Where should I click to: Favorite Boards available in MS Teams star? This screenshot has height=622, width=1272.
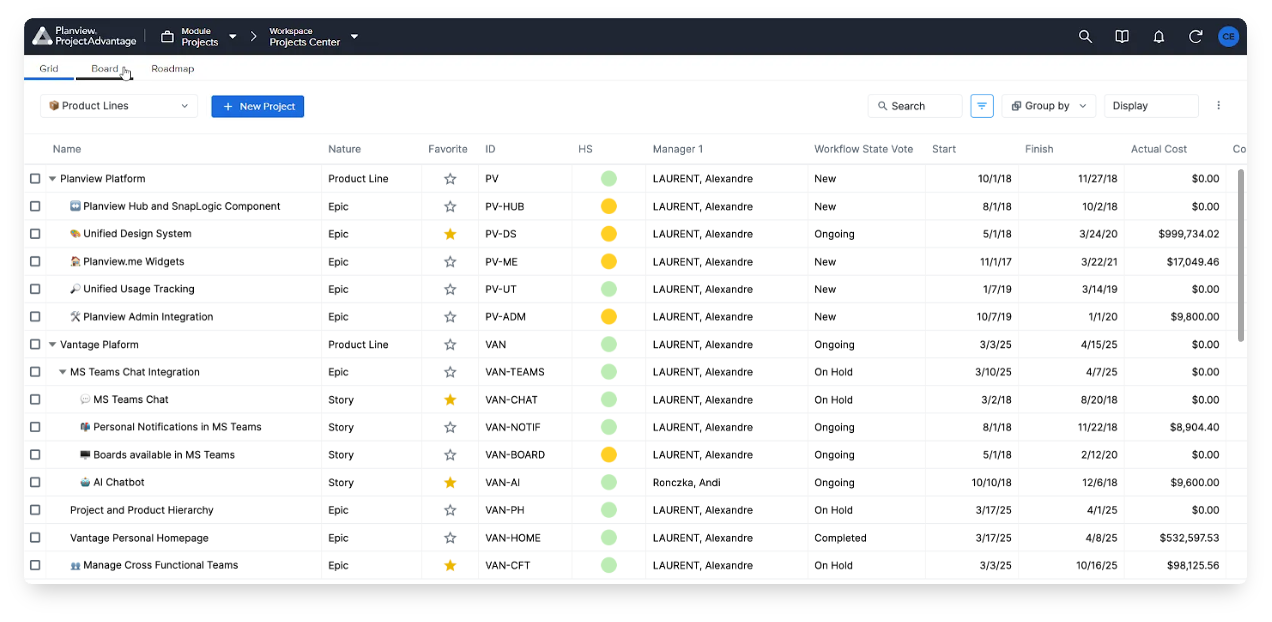coord(450,455)
